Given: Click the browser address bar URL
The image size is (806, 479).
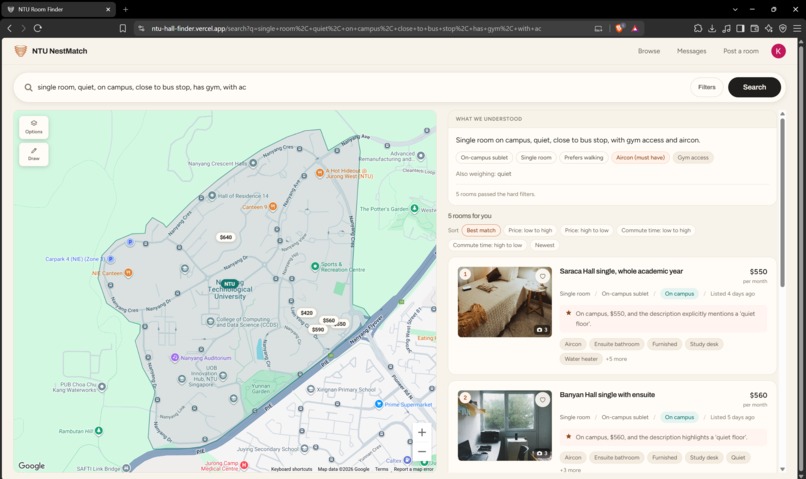Looking at the screenshot, I should 345,28.
